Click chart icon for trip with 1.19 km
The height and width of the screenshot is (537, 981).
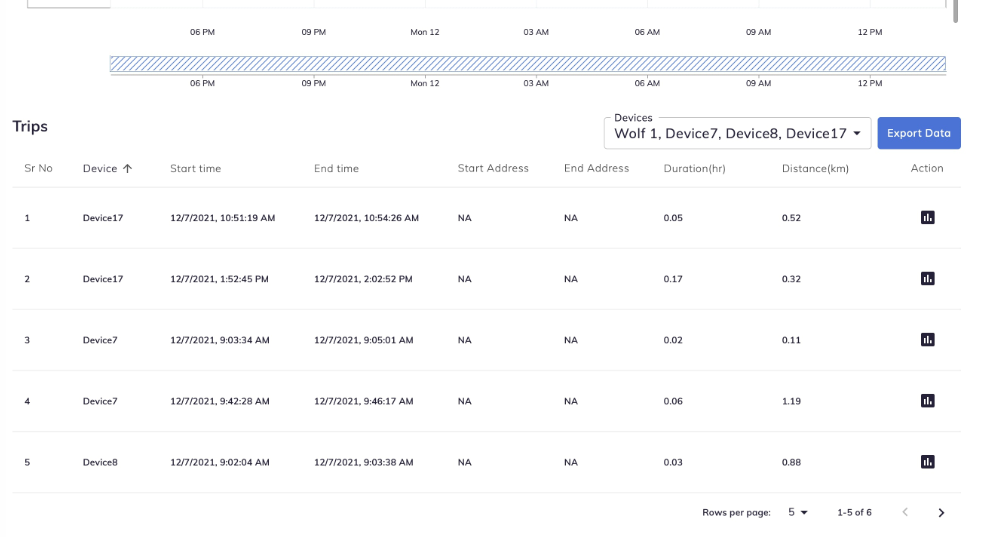pos(927,401)
